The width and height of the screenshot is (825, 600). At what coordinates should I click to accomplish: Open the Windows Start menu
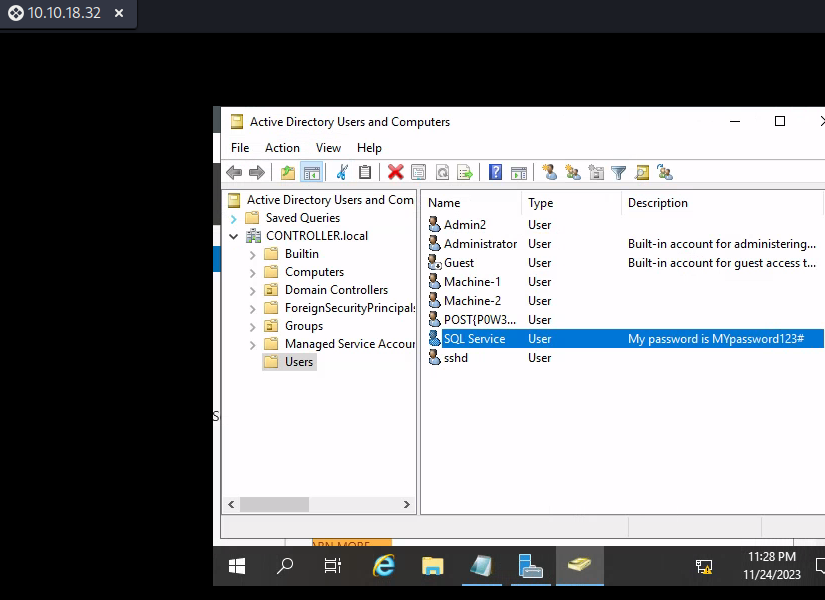pyautogui.click(x=237, y=566)
